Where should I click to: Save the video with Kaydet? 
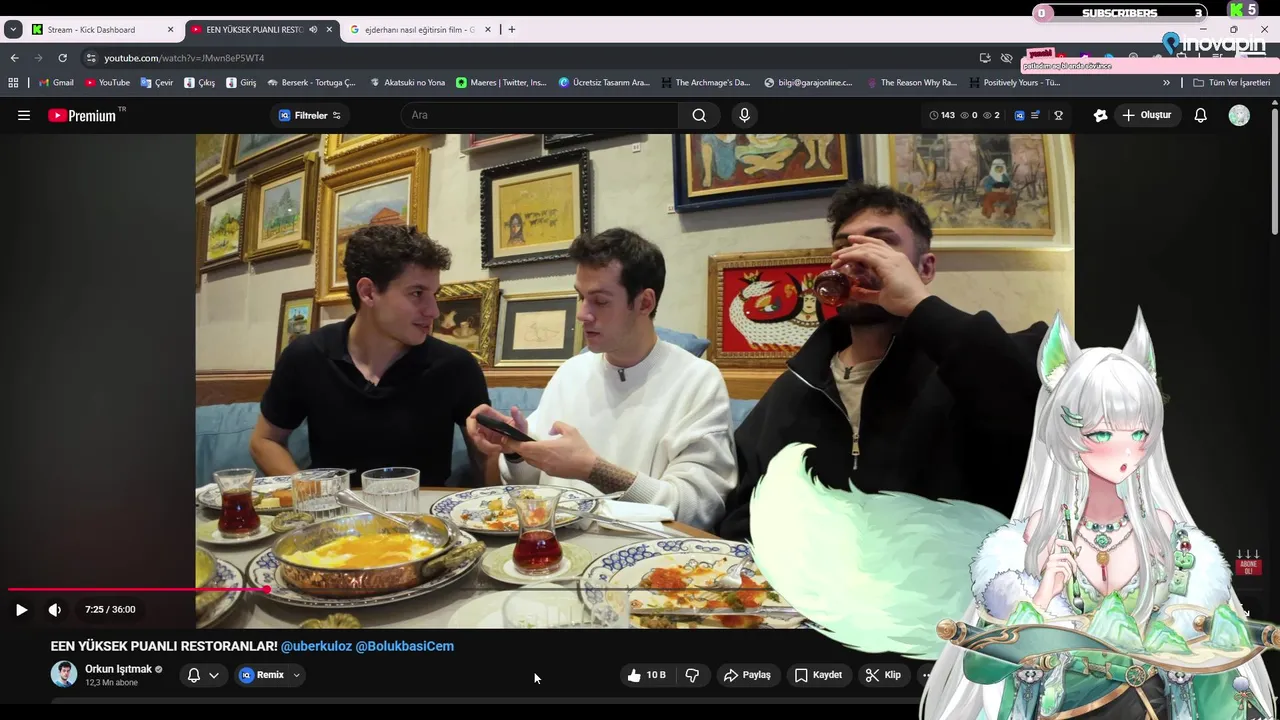[818, 675]
